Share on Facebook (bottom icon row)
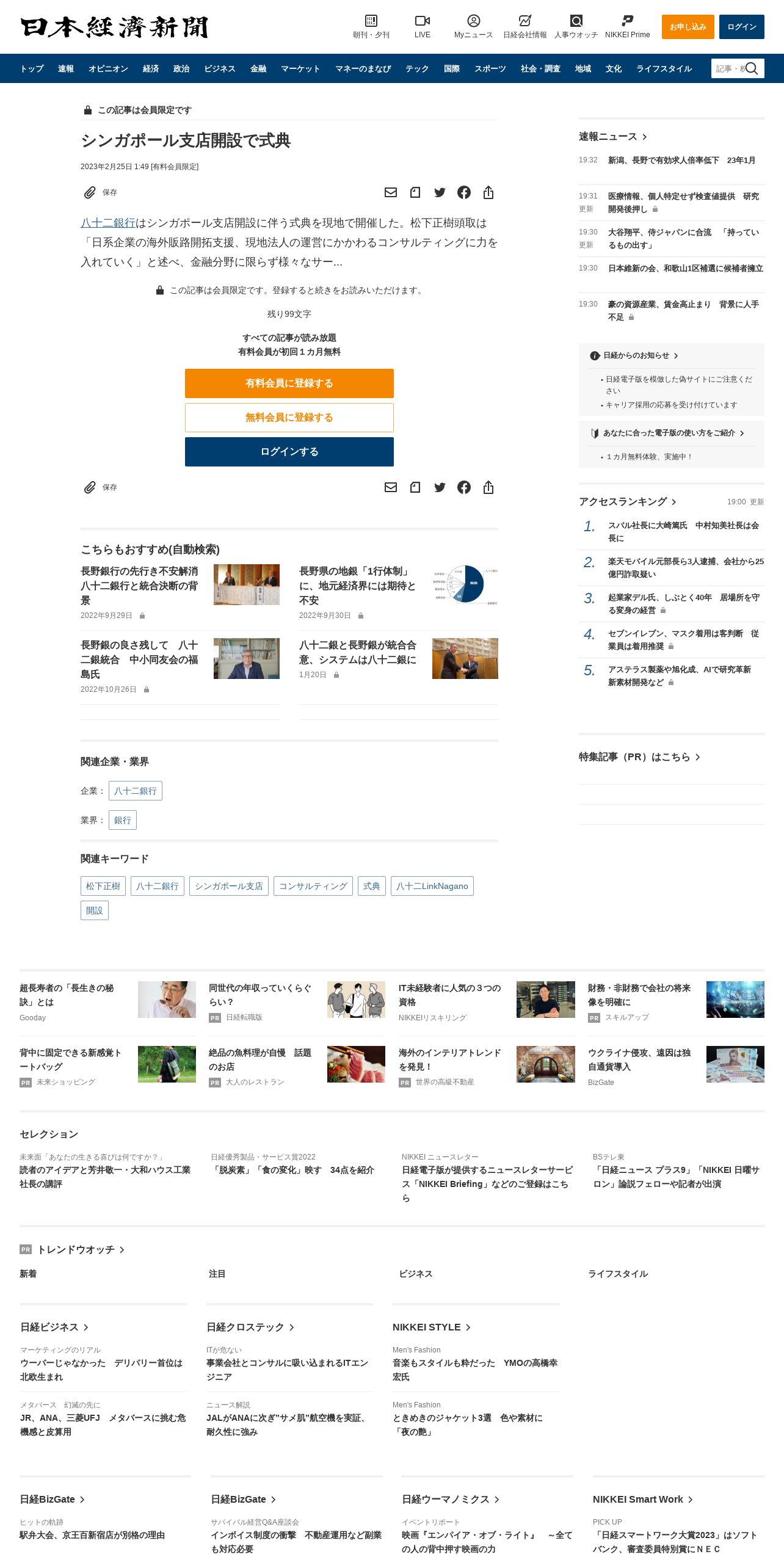This screenshot has height=1568, width=784. (x=464, y=487)
